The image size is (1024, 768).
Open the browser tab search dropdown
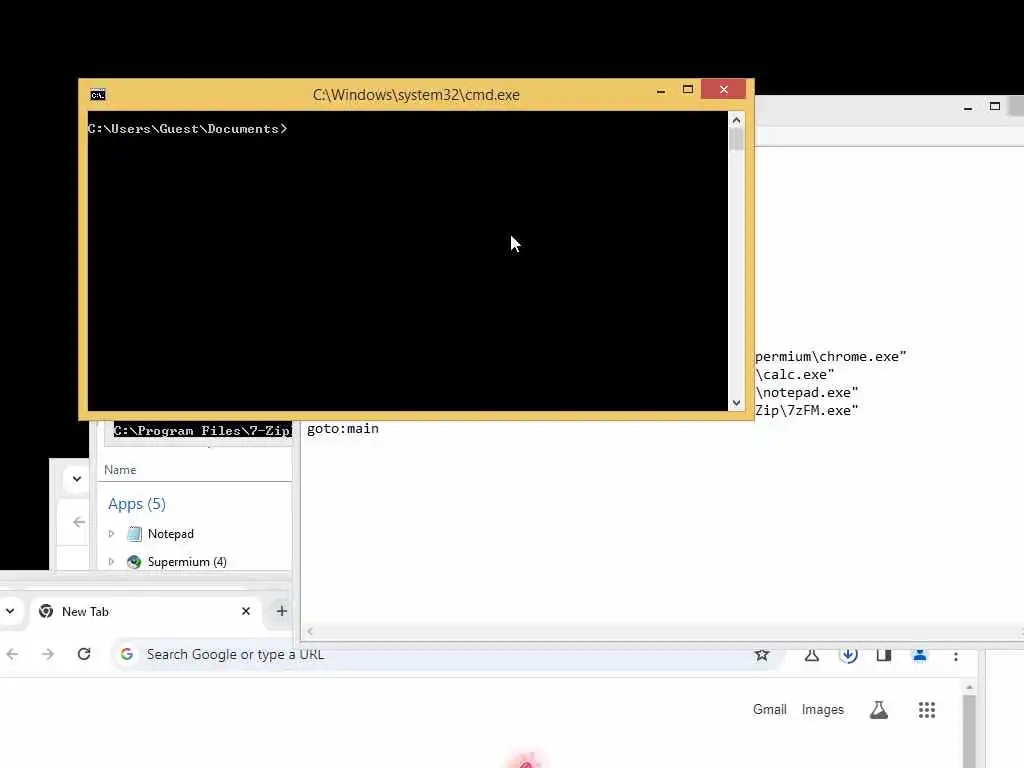click(10, 611)
